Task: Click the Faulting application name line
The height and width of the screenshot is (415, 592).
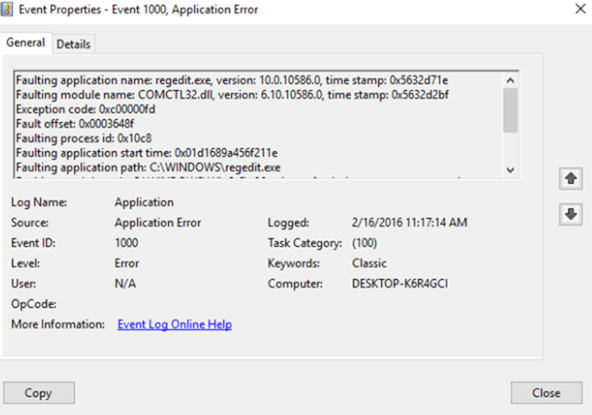Action: [x=232, y=80]
